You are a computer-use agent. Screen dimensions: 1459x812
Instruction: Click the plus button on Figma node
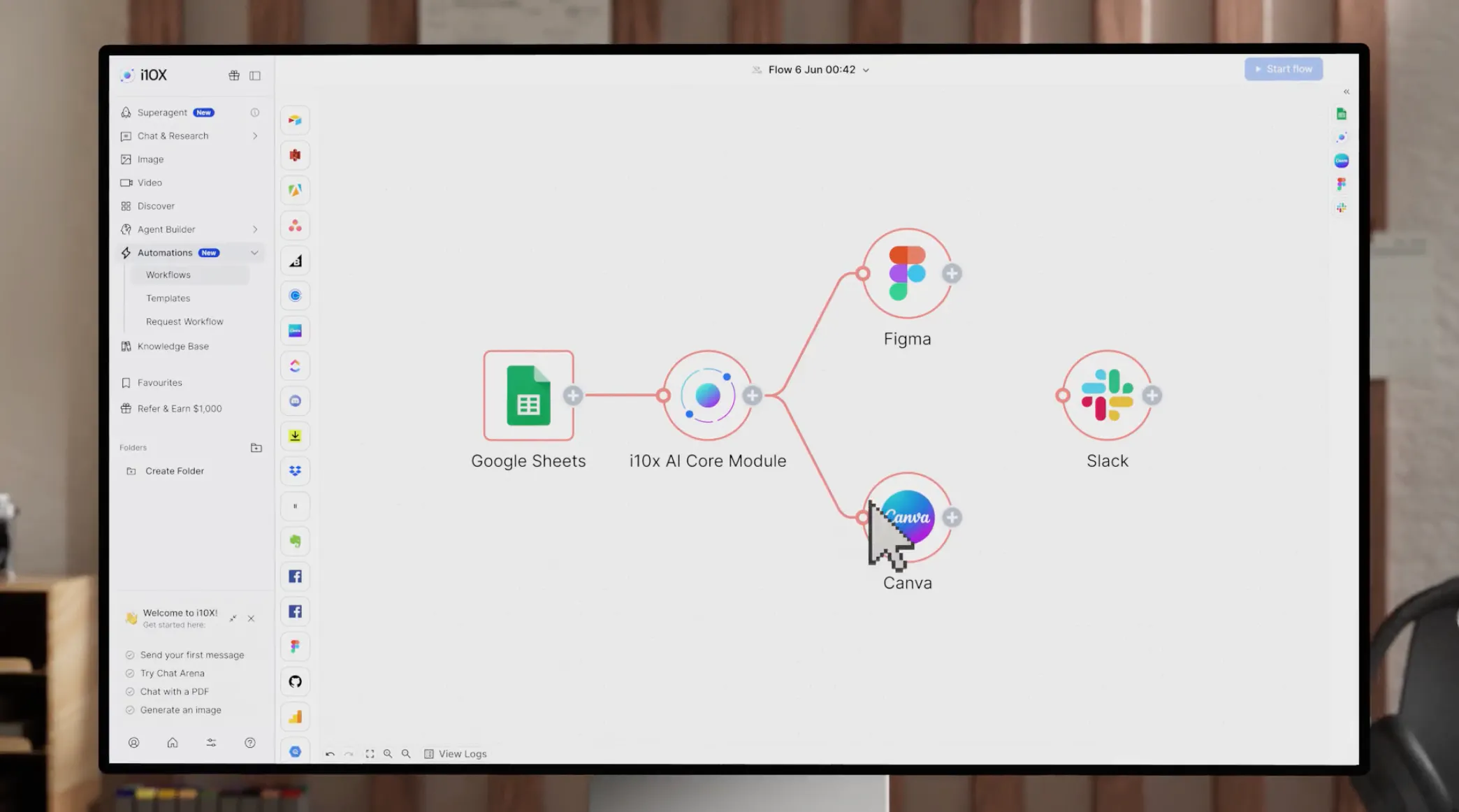click(x=952, y=273)
